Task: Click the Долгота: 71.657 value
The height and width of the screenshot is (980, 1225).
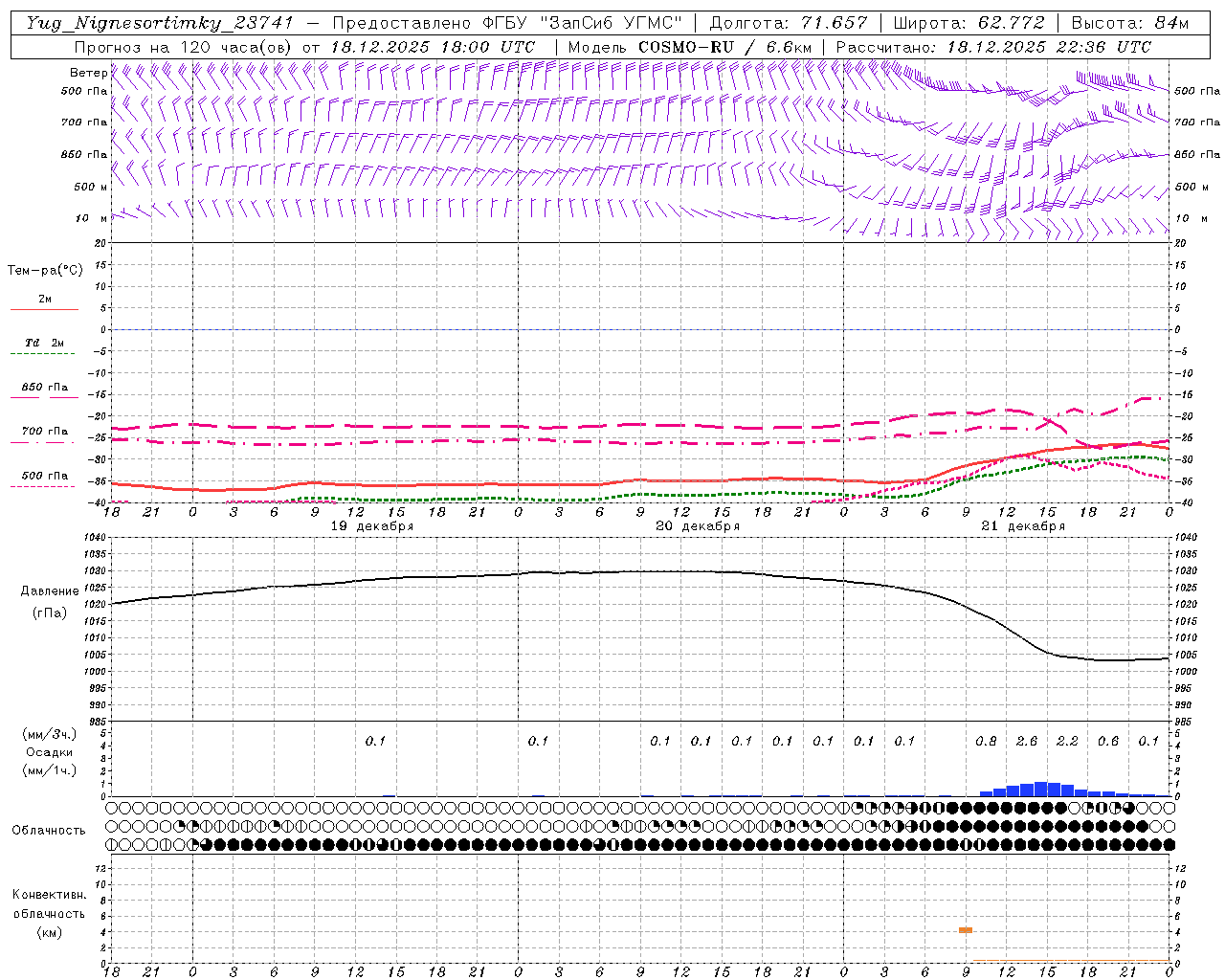Action: (789, 23)
